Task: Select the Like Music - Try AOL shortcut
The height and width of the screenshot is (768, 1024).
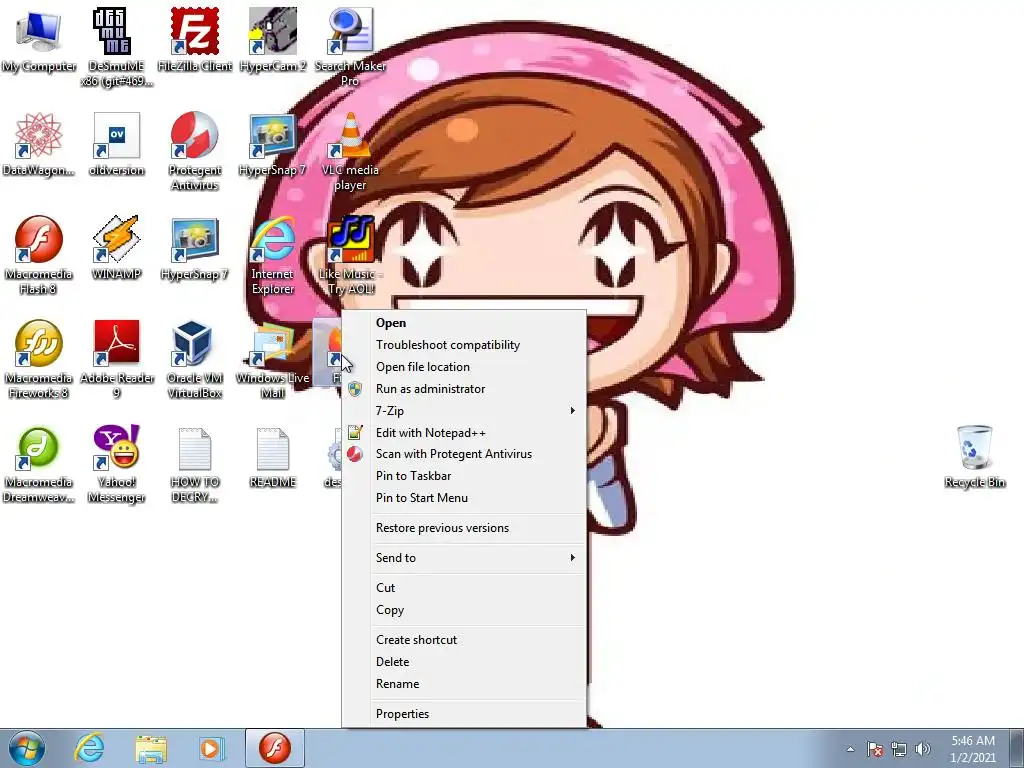Action: [x=350, y=255]
